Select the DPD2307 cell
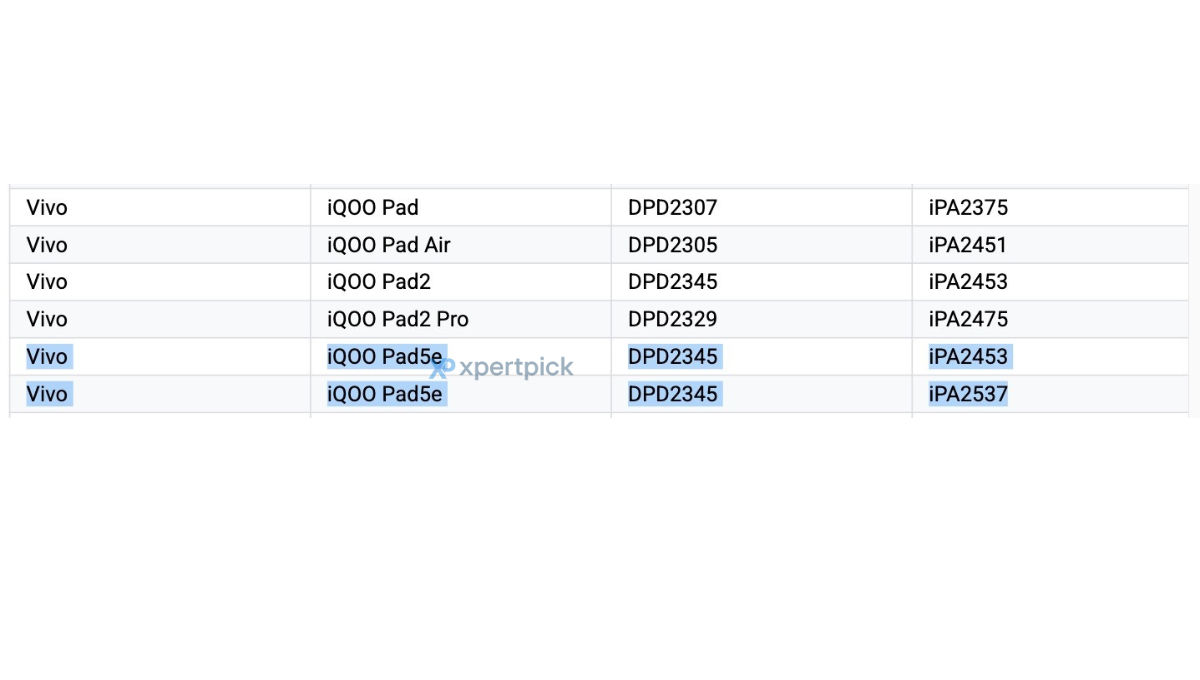 pyautogui.click(x=762, y=207)
